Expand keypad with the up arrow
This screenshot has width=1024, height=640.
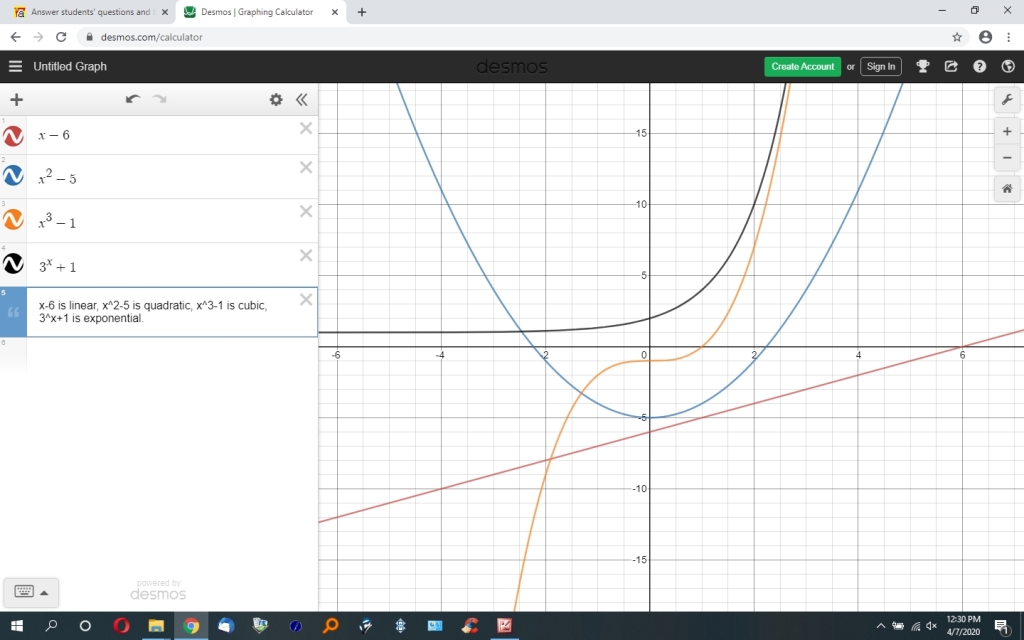click(44, 593)
